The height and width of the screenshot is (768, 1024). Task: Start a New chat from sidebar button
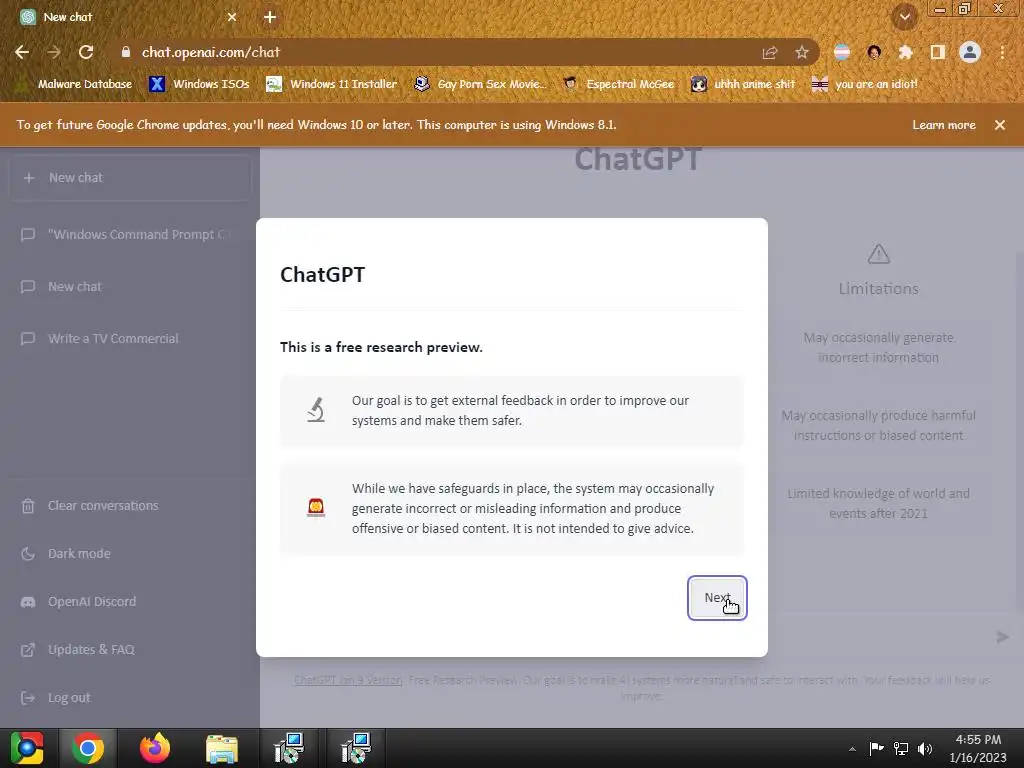pos(130,178)
